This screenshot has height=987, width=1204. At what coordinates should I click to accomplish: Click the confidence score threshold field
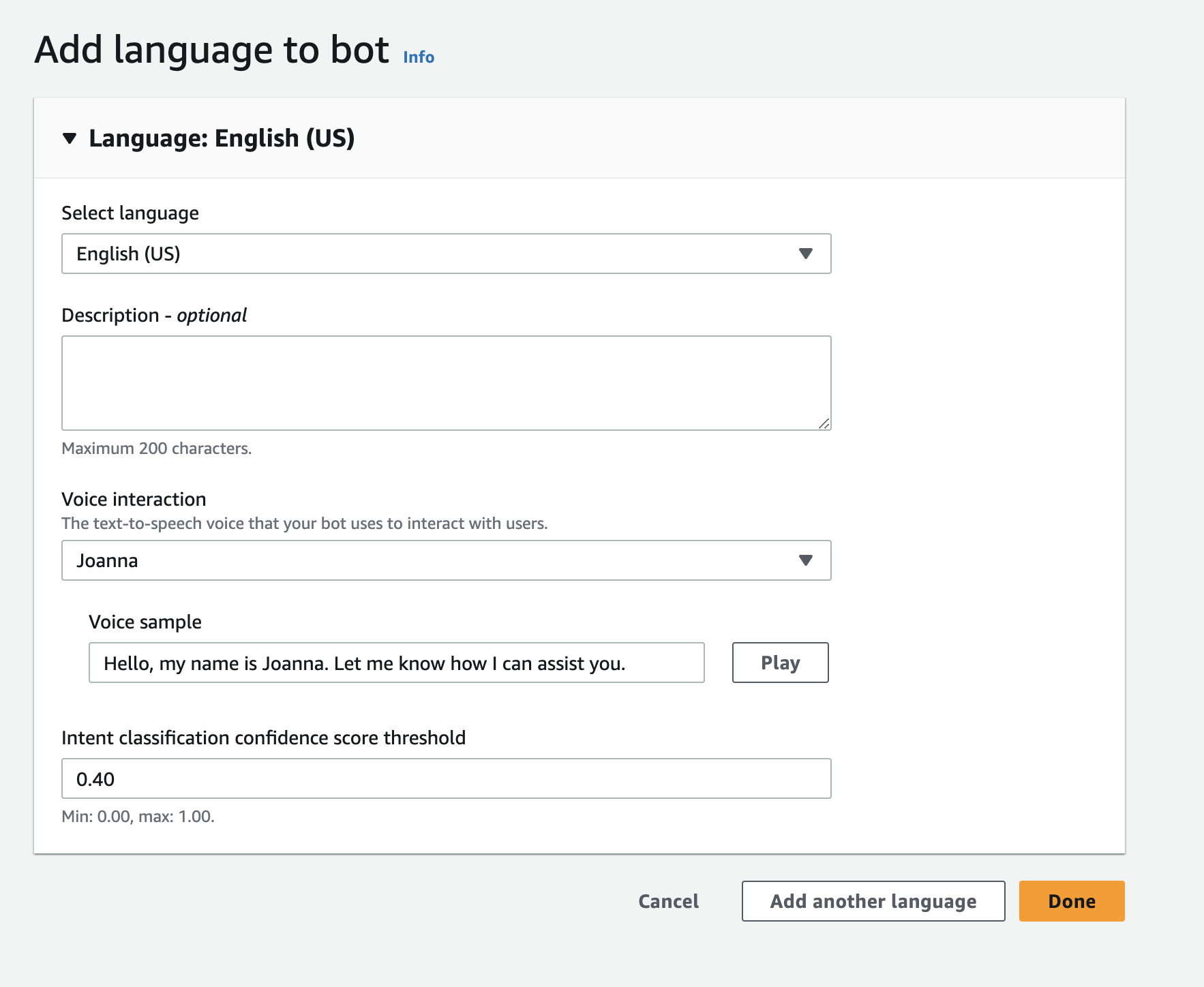pyautogui.click(x=446, y=778)
